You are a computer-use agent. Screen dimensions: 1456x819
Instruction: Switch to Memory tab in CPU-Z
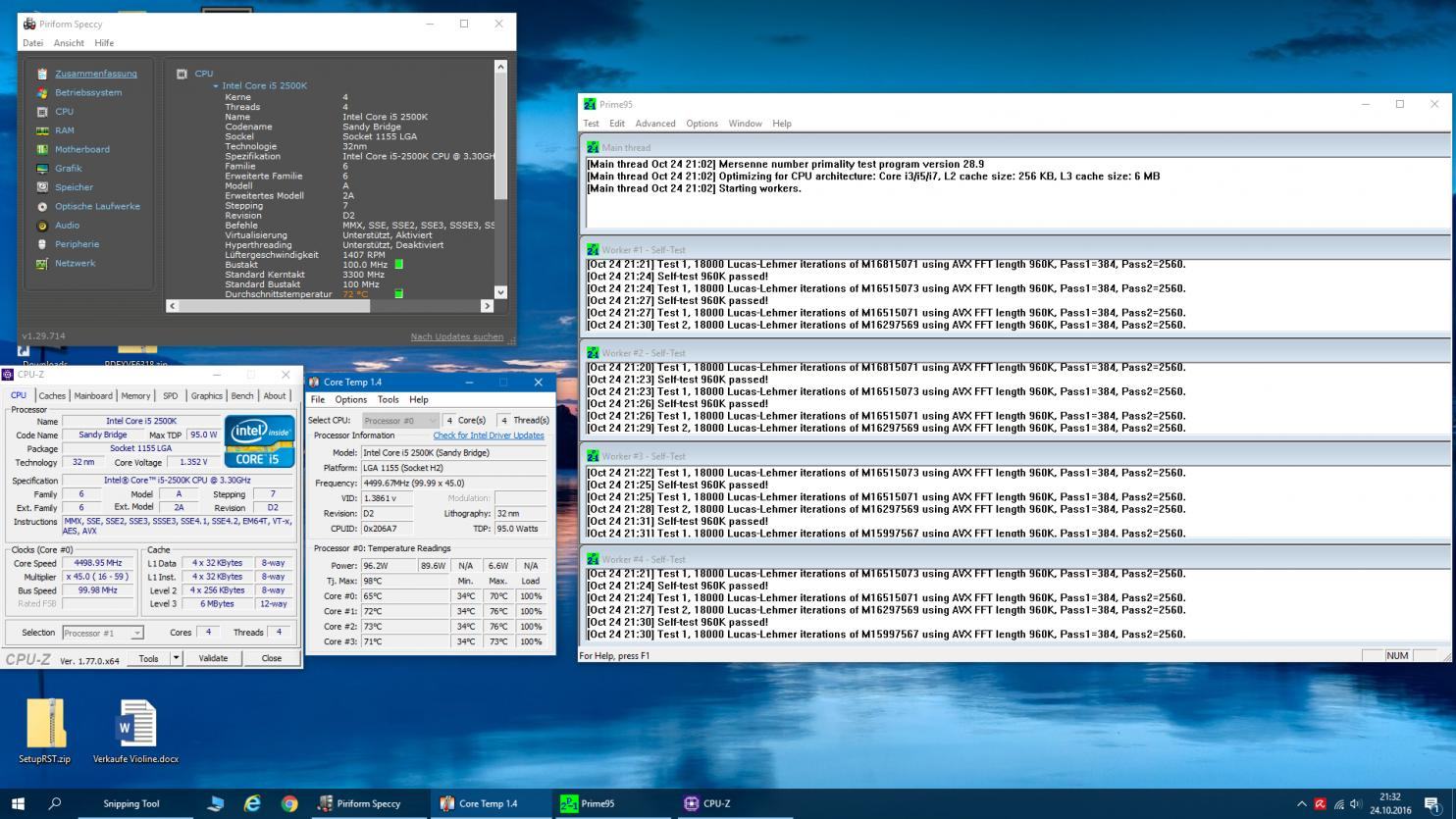point(135,396)
